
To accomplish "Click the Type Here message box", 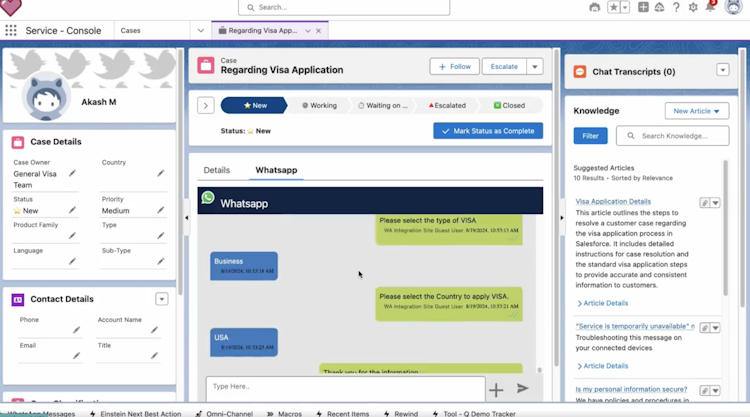I will (x=345, y=388).
